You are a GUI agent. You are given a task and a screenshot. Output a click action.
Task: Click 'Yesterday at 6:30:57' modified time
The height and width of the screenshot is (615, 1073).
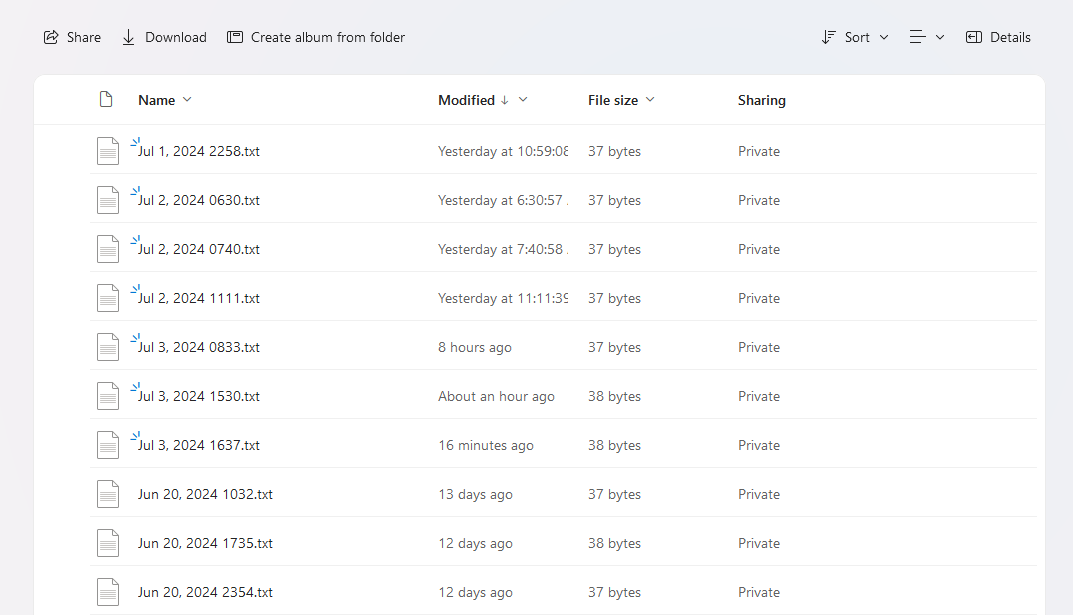503,200
